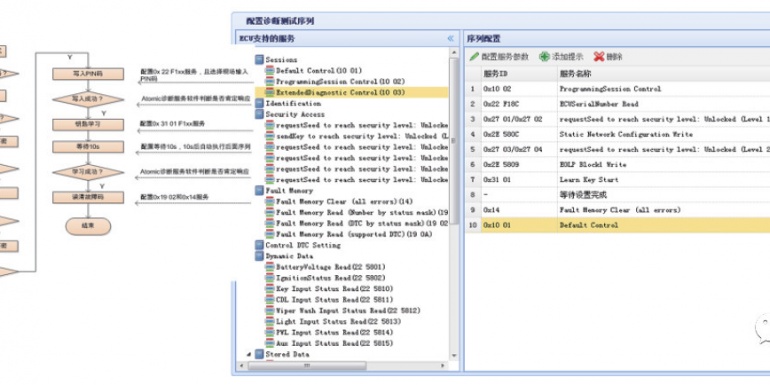Click the icon beside CDL Input Status Read
Image resolution: width=770 pixels, height=385 pixels.
(270, 300)
